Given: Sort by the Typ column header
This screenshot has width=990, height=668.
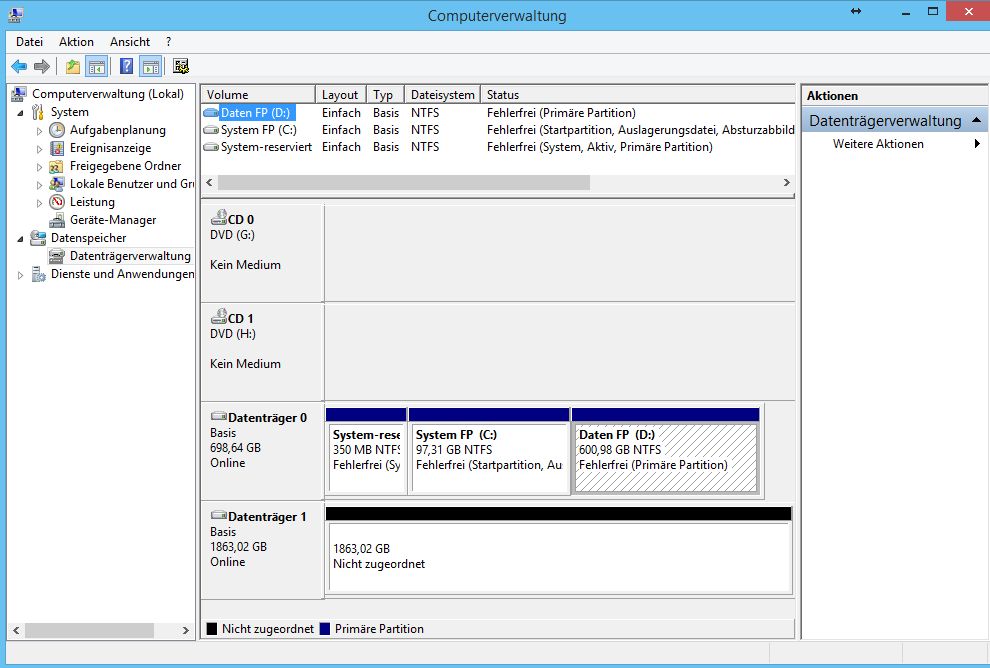Looking at the screenshot, I should click(385, 95).
